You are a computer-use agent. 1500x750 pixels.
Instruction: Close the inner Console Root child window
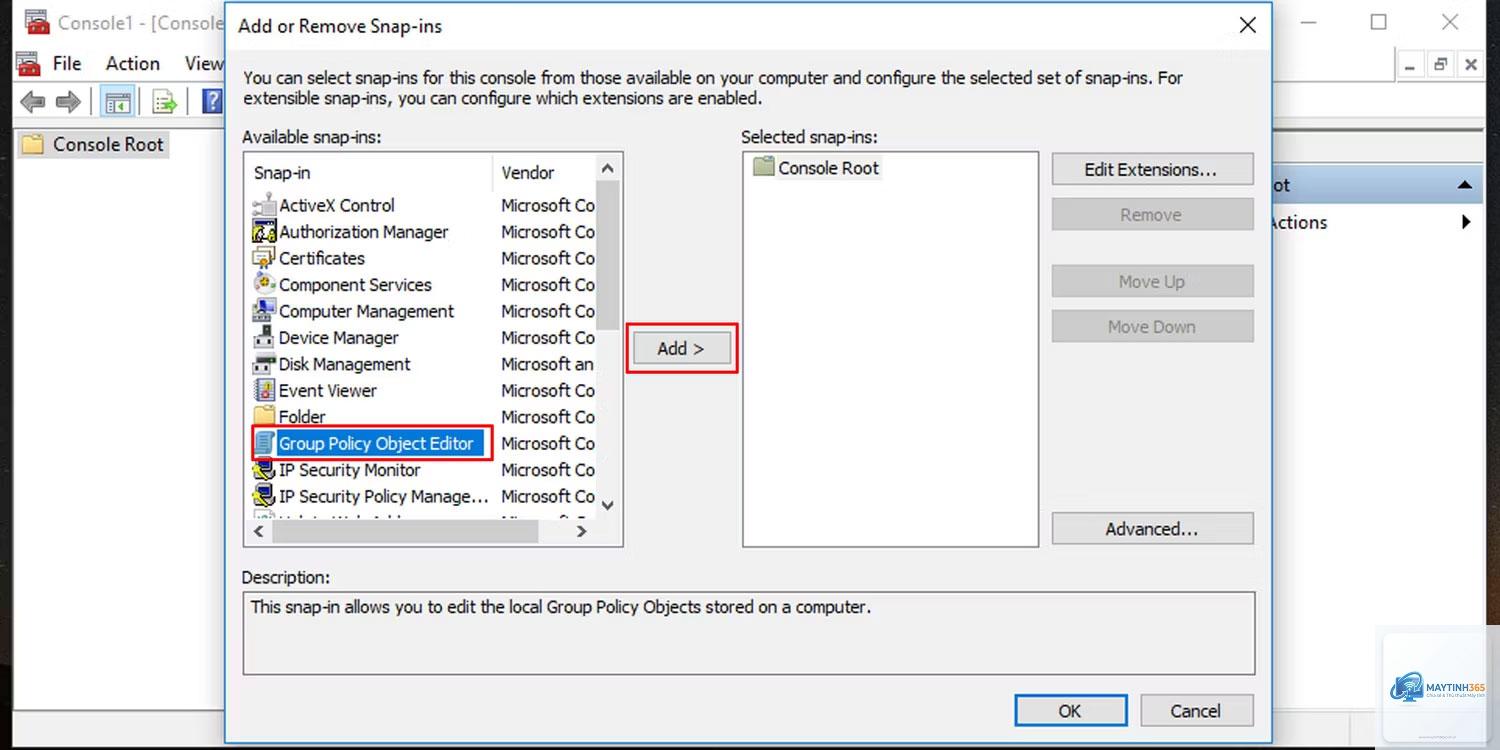pos(1470,65)
